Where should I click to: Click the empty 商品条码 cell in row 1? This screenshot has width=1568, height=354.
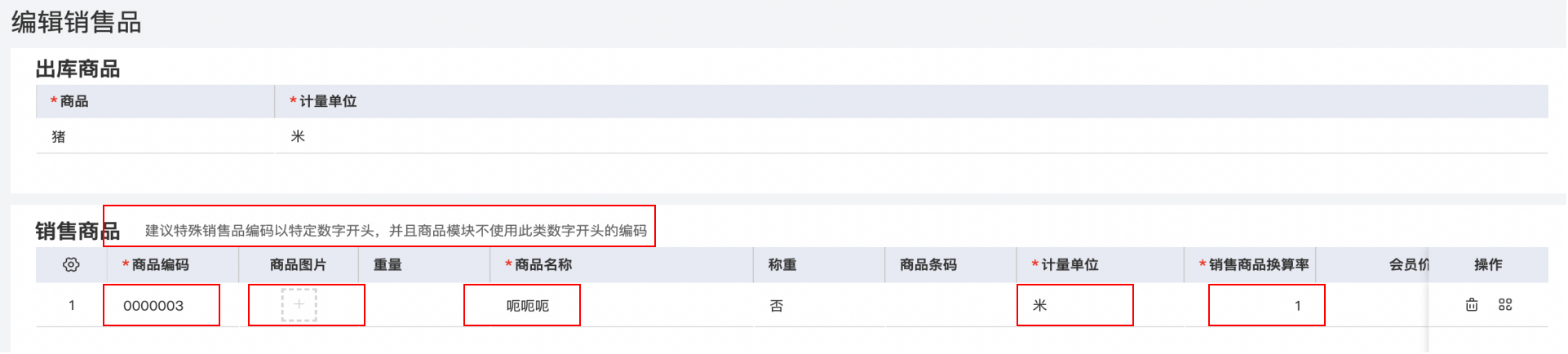coord(950,306)
